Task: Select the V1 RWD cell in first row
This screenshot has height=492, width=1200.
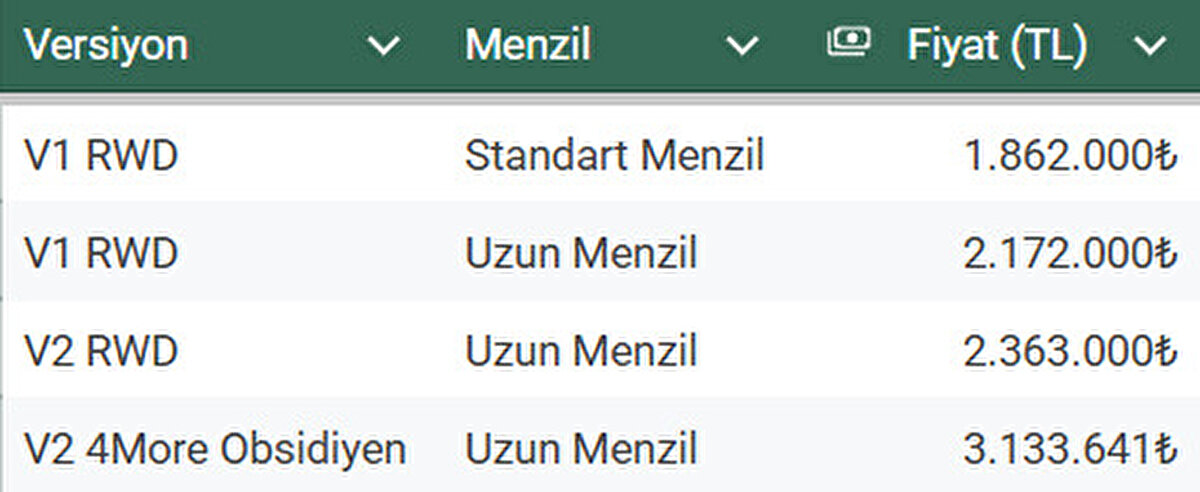Action: click(100, 156)
